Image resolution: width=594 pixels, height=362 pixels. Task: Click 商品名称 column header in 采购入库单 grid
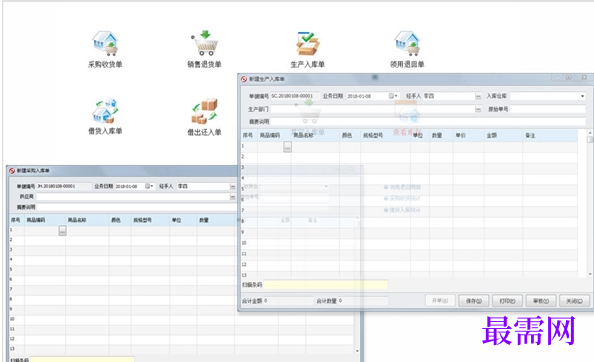[87, 220]
